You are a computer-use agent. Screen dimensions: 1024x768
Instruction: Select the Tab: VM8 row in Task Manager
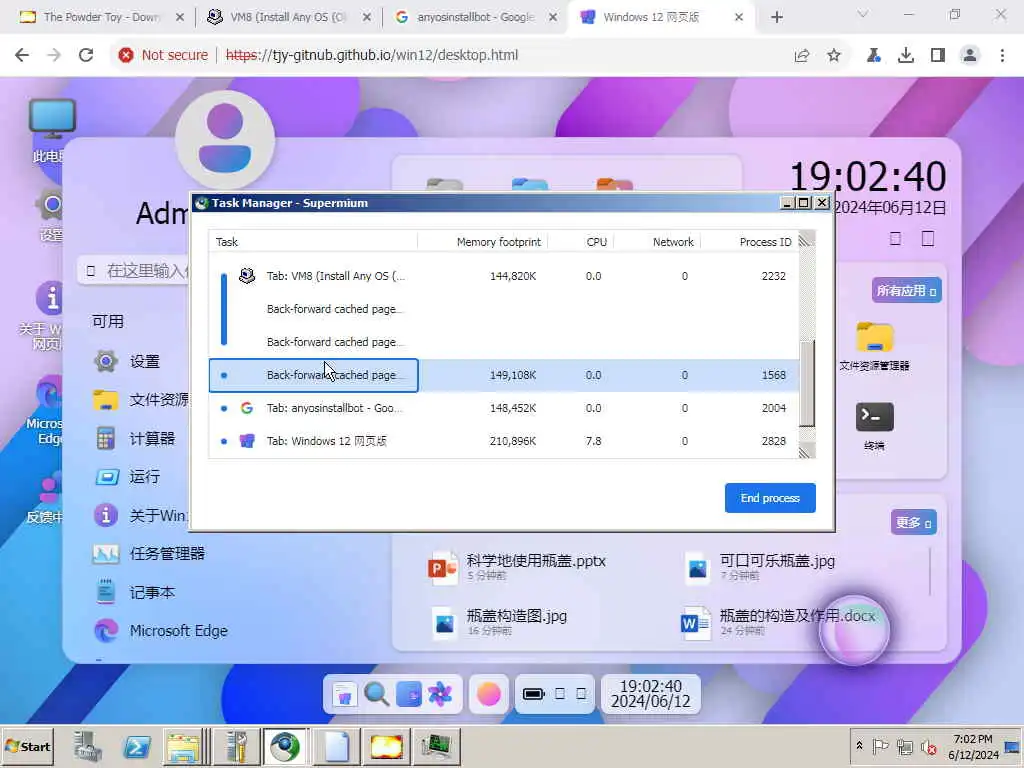(504, 276)
